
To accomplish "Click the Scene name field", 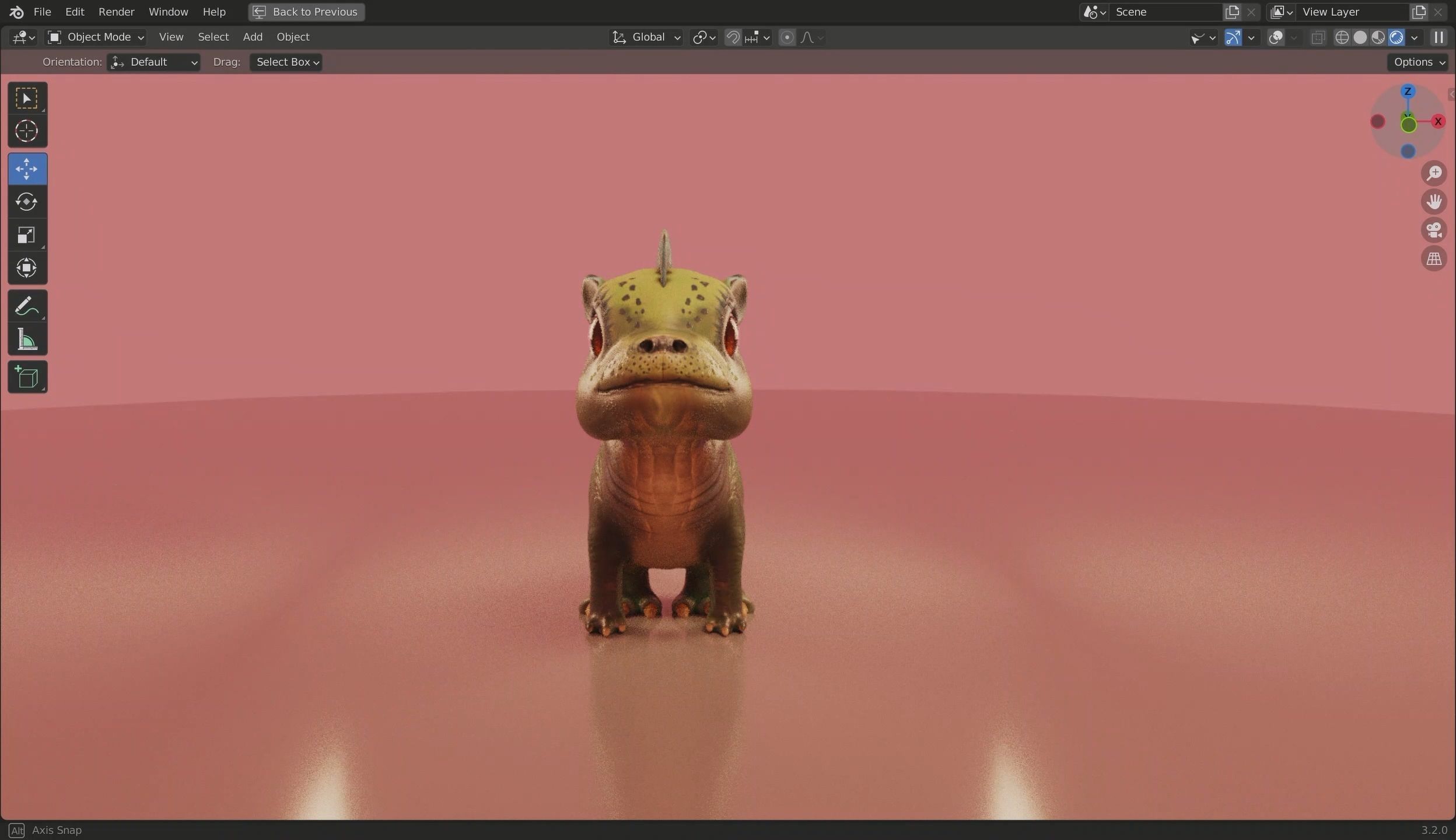I will click(x=1164, y=12).
